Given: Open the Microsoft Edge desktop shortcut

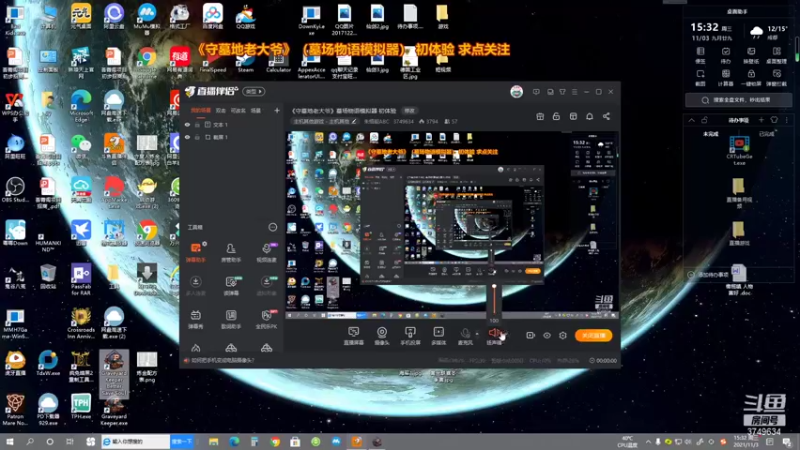Looking at the screenshot, I should click(81, 106).
